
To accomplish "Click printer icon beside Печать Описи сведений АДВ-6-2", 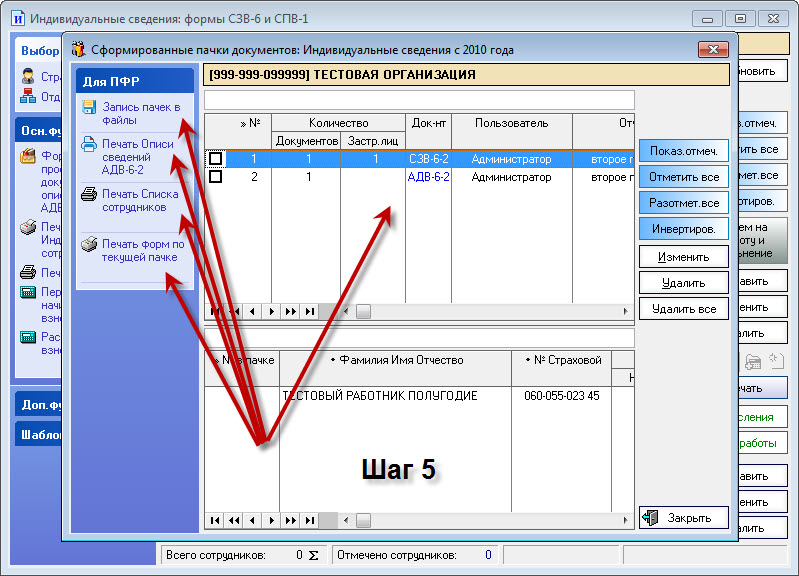I will [x=89, y=144].
